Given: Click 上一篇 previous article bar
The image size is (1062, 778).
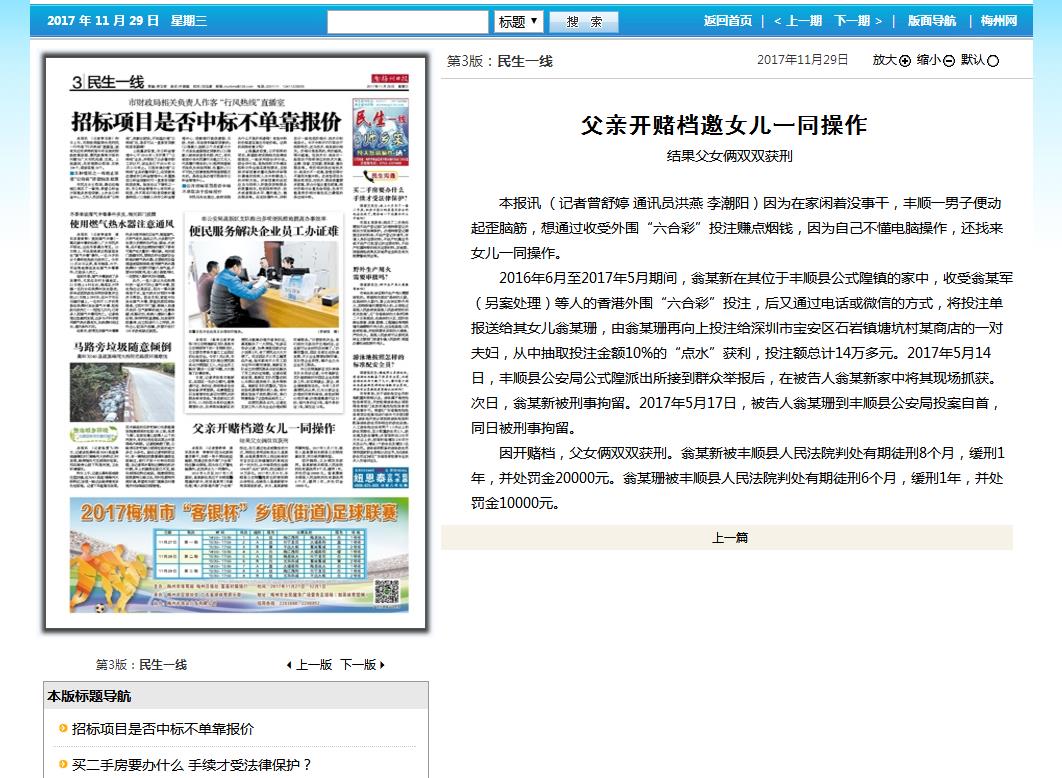Looking at the screenshot, I should [729, 538].
